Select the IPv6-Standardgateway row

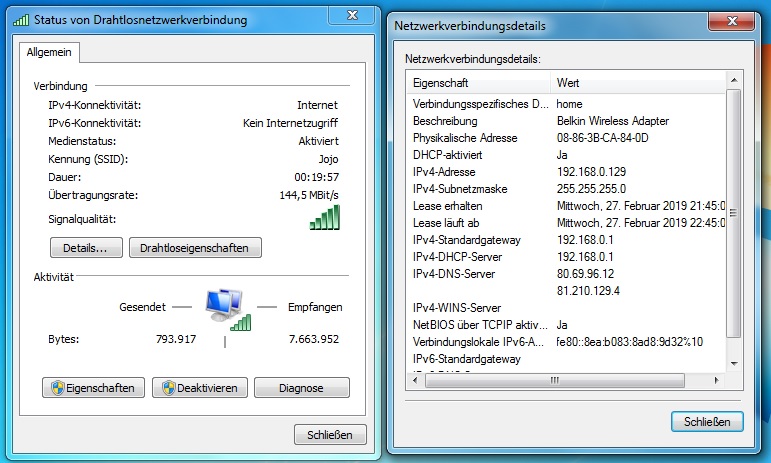[566, 359]
